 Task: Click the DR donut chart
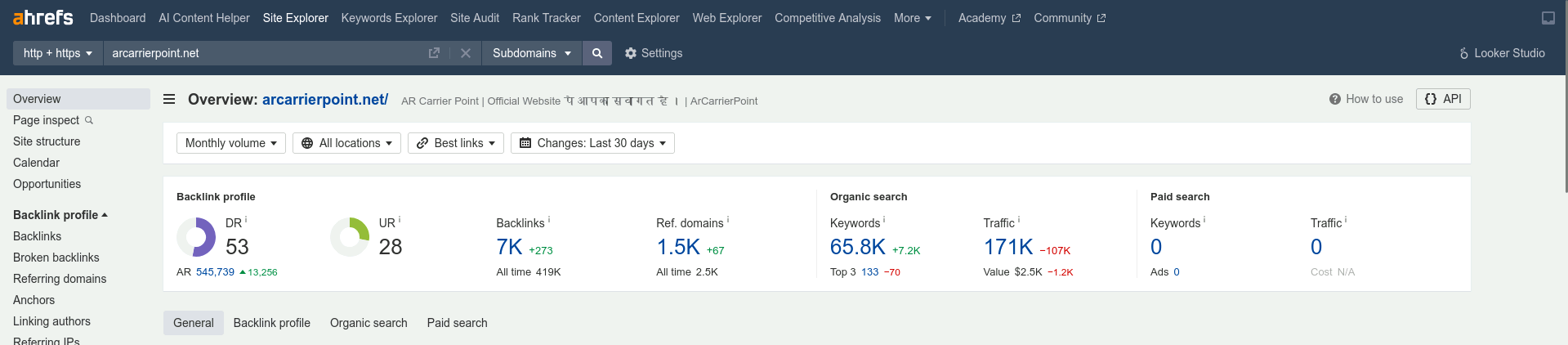click(x=196, y=237)
